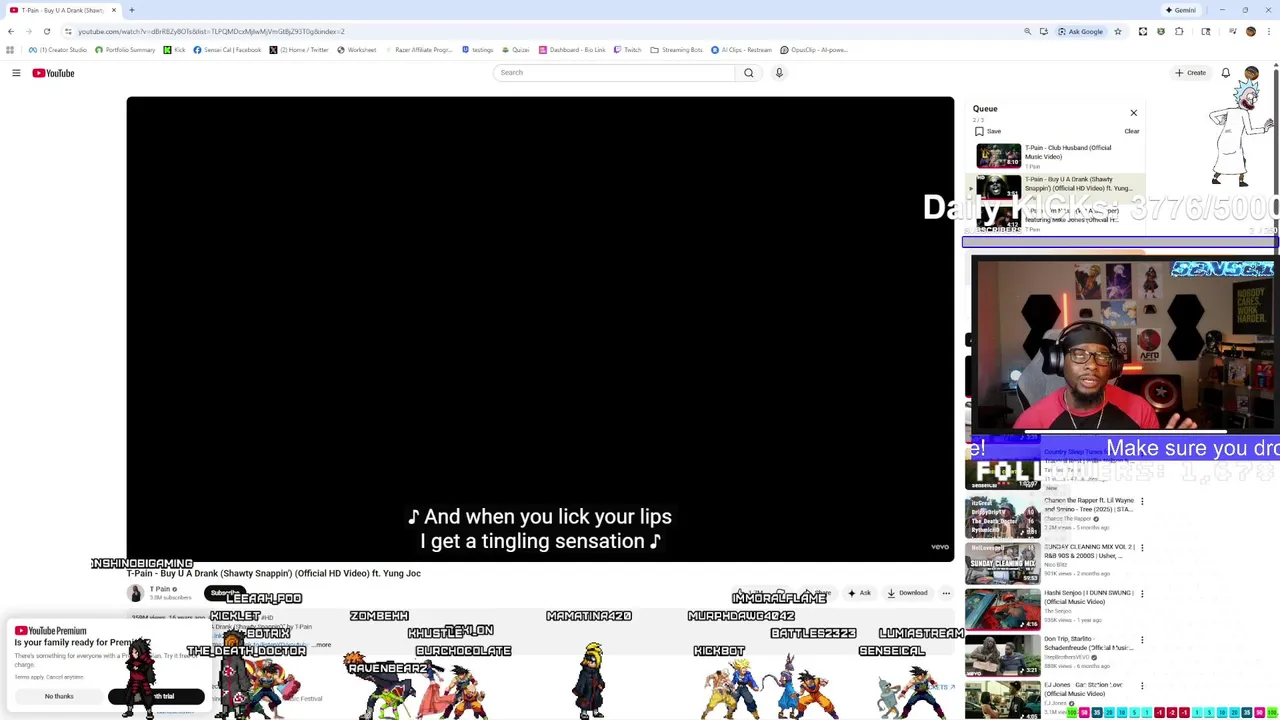Viewport: 1280px width, 720px height.
Task: Open the Worksheet bookmark
Action: [357, 50]
